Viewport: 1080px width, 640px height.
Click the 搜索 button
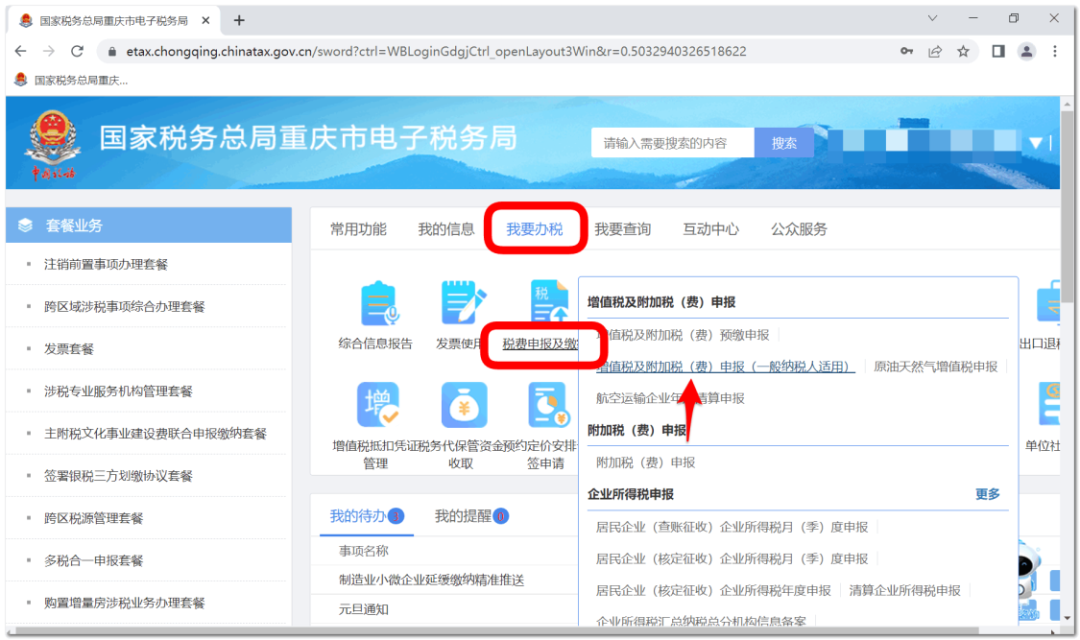point(784,143)
